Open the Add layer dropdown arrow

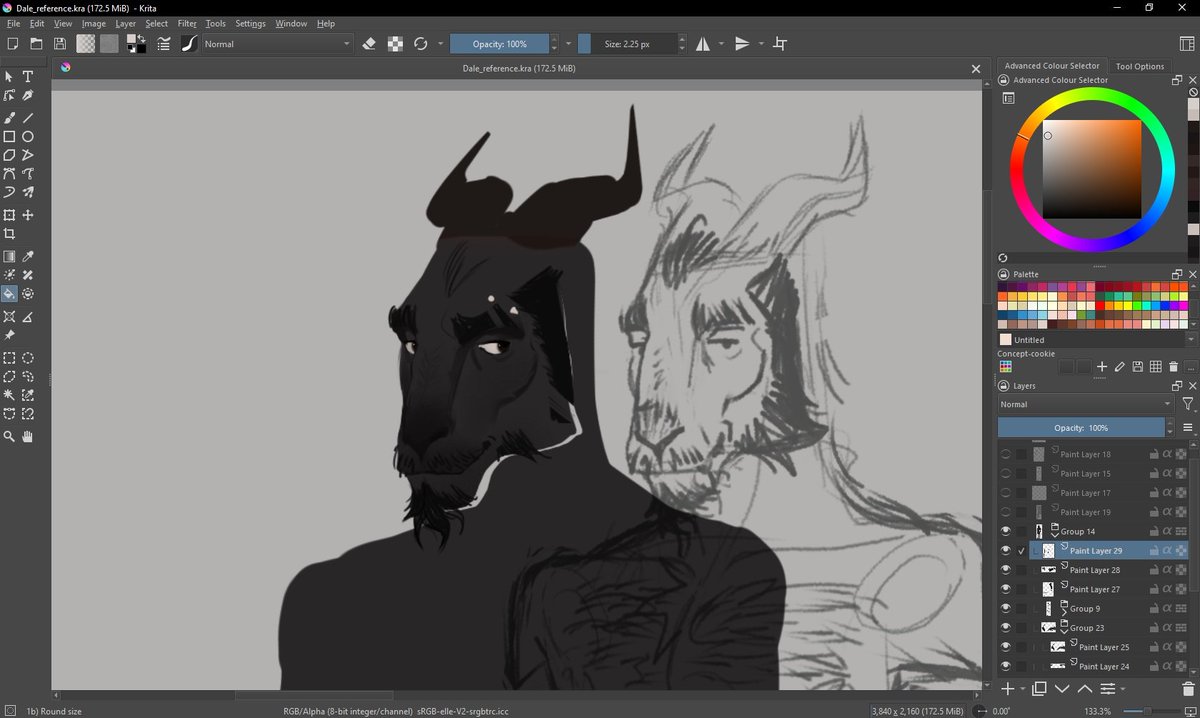tap(1022, 688)
